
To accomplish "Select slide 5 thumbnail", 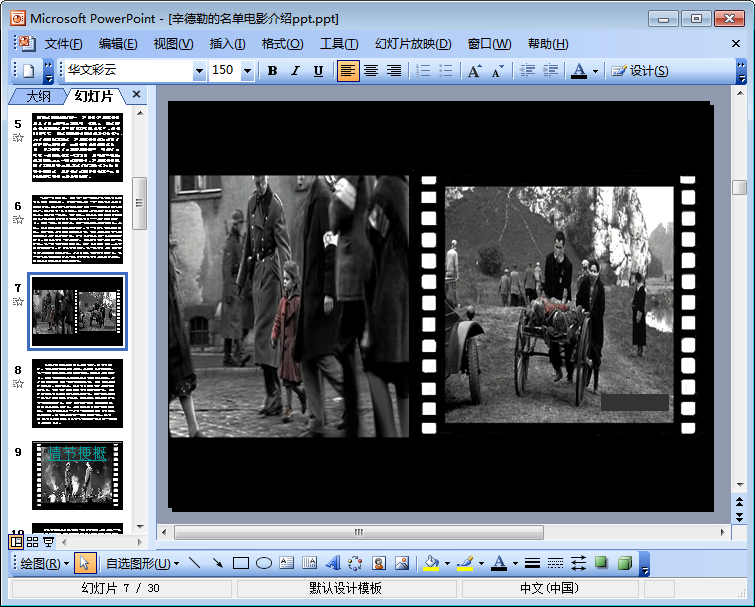I will [77, 147].
